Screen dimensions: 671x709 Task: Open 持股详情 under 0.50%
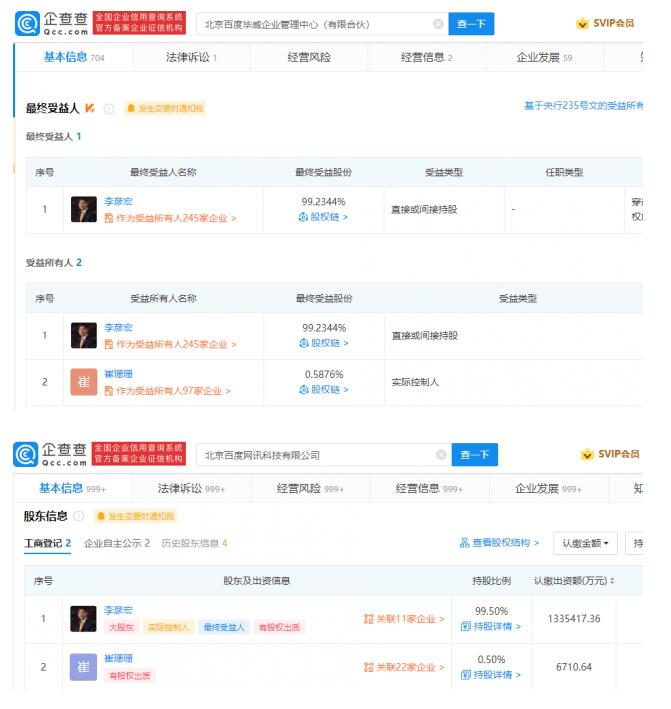tap(491, 675)
